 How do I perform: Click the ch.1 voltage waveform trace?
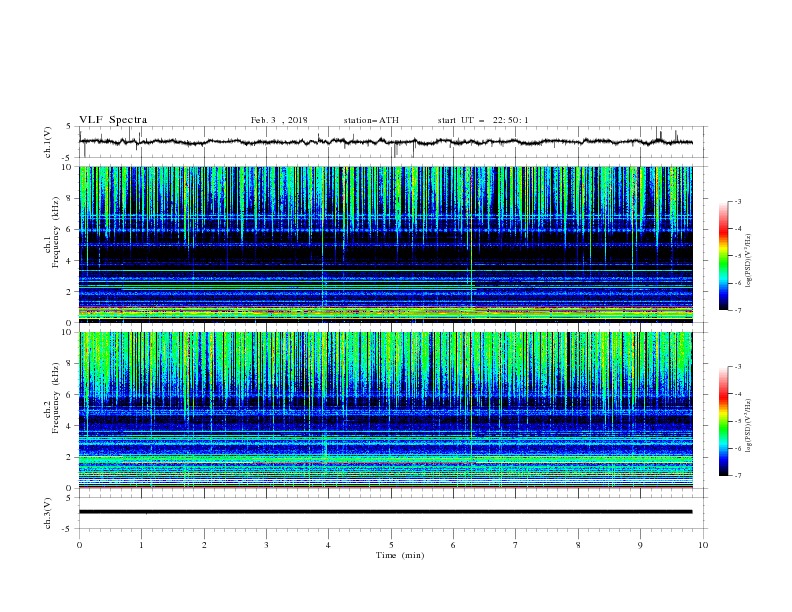click(x=385, y=142)
